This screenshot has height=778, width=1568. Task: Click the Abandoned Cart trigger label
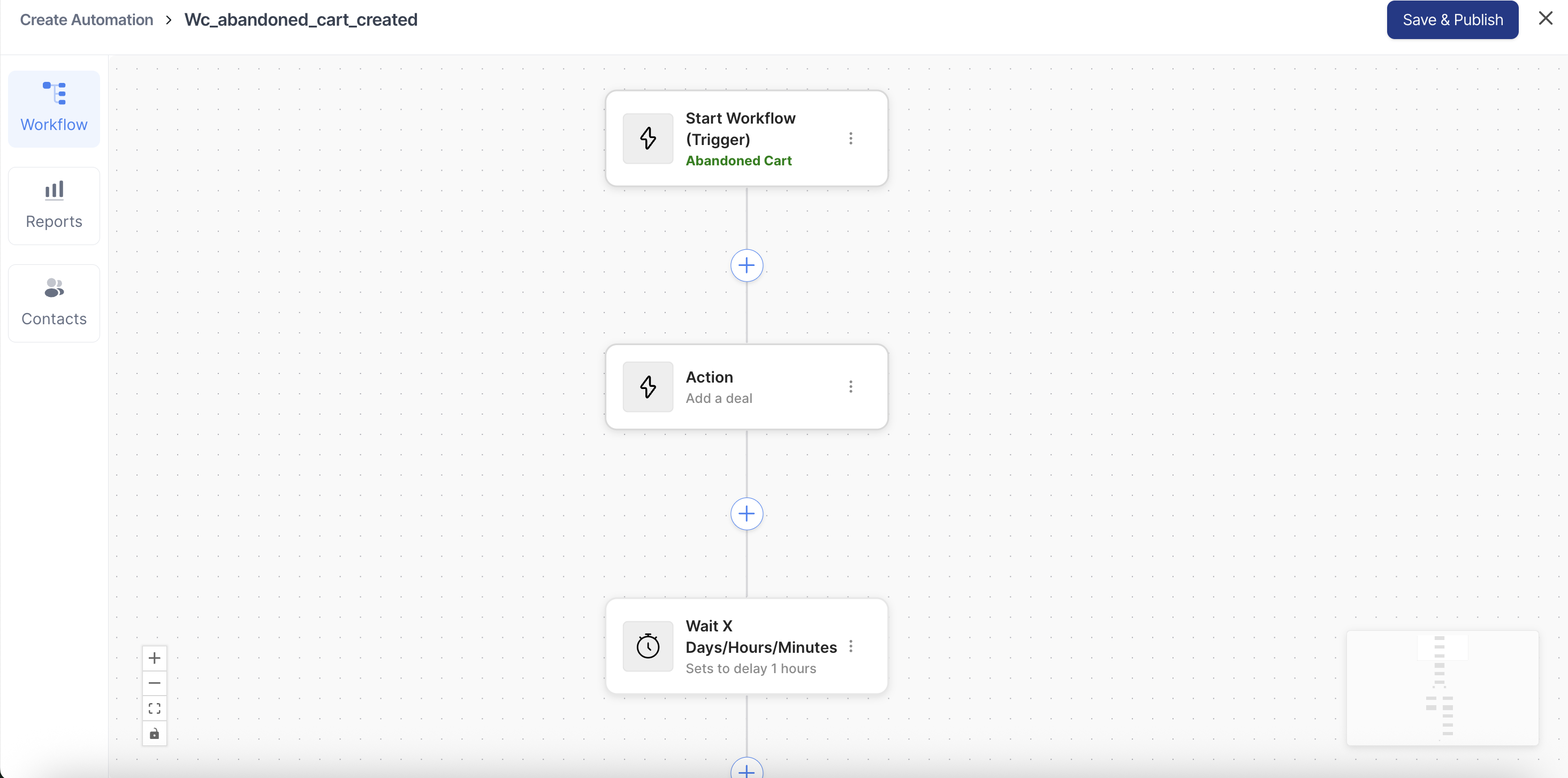coord(739,160)
